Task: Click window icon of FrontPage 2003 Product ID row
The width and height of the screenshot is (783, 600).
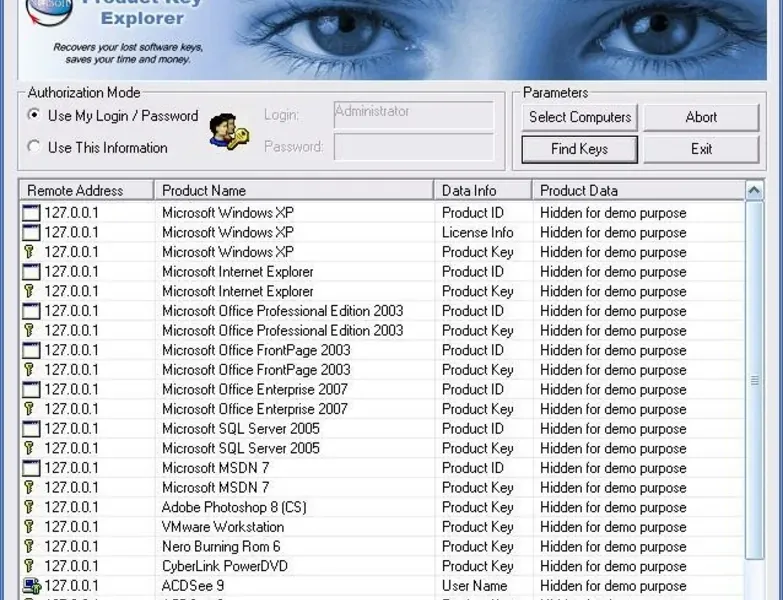Action: [x=31, y=350]
